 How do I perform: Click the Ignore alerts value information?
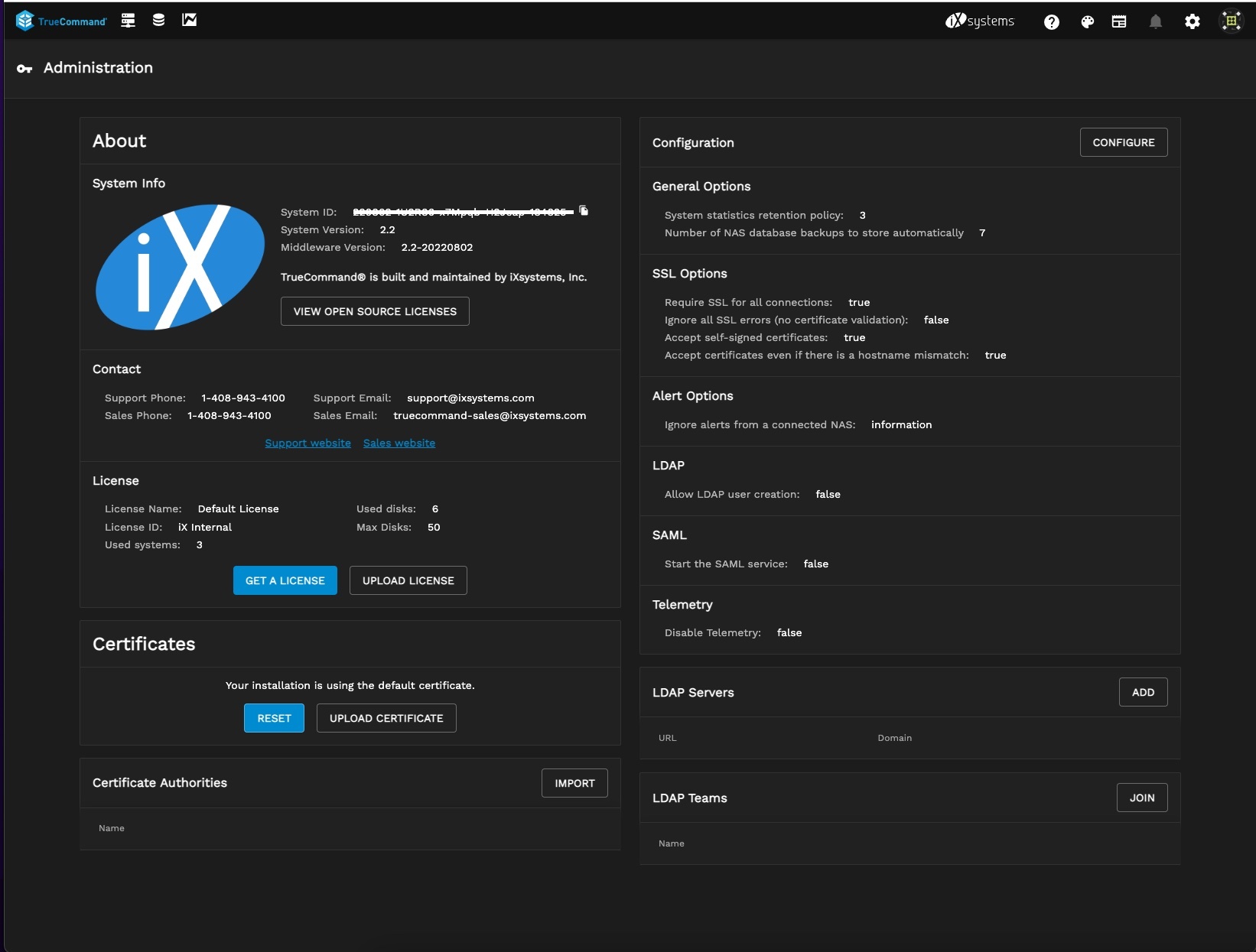901,425
